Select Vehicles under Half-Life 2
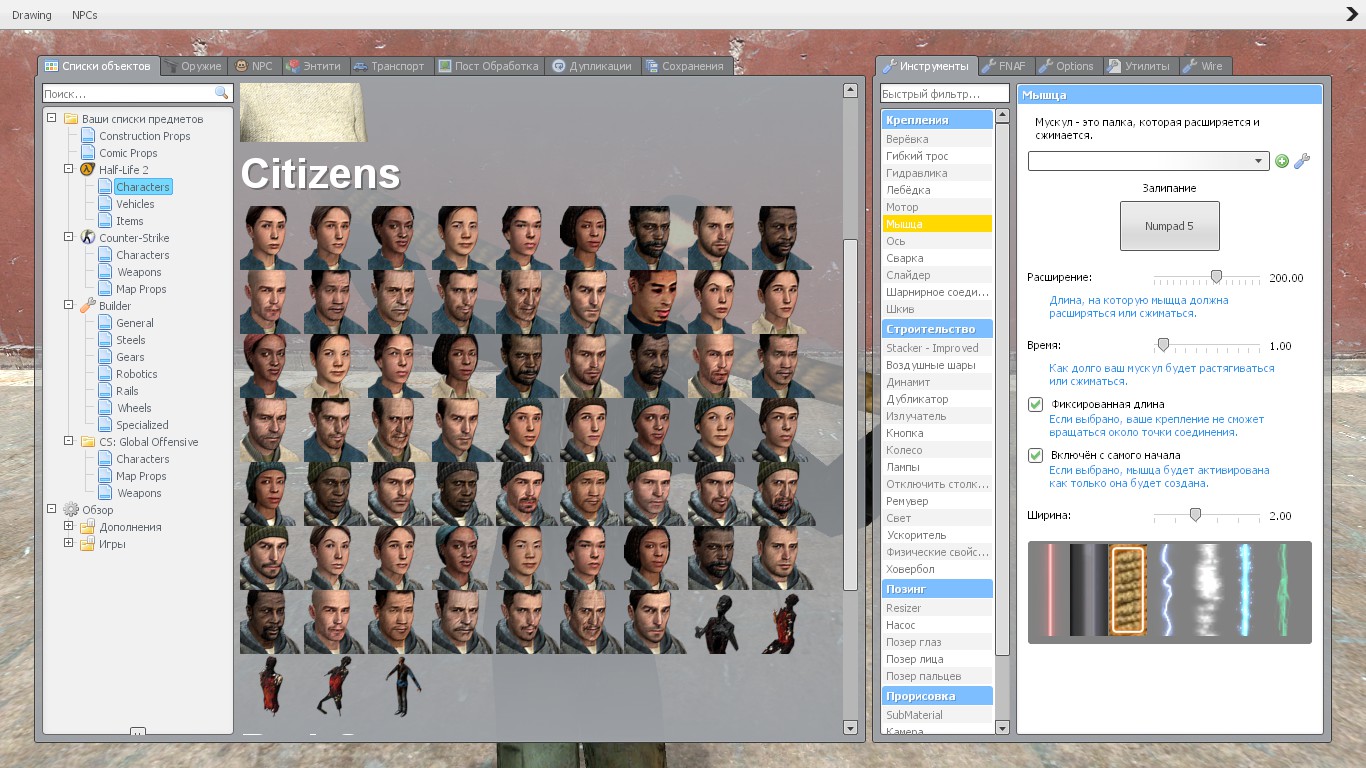This screenshot has height=768, width=1366. [x=135, y=204]
